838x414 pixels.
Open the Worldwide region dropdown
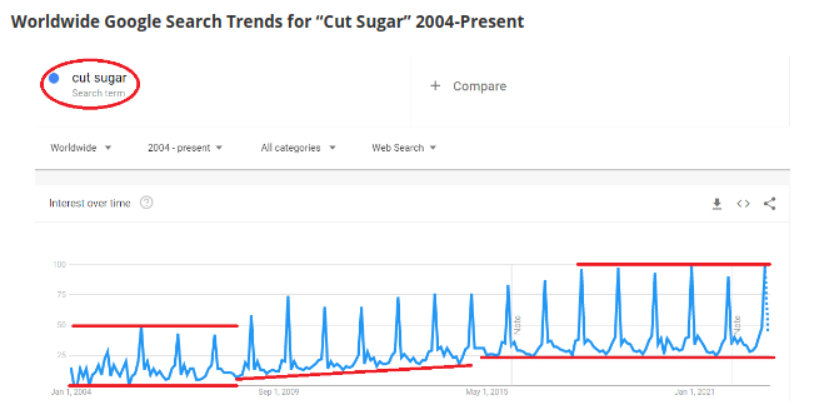81,148
